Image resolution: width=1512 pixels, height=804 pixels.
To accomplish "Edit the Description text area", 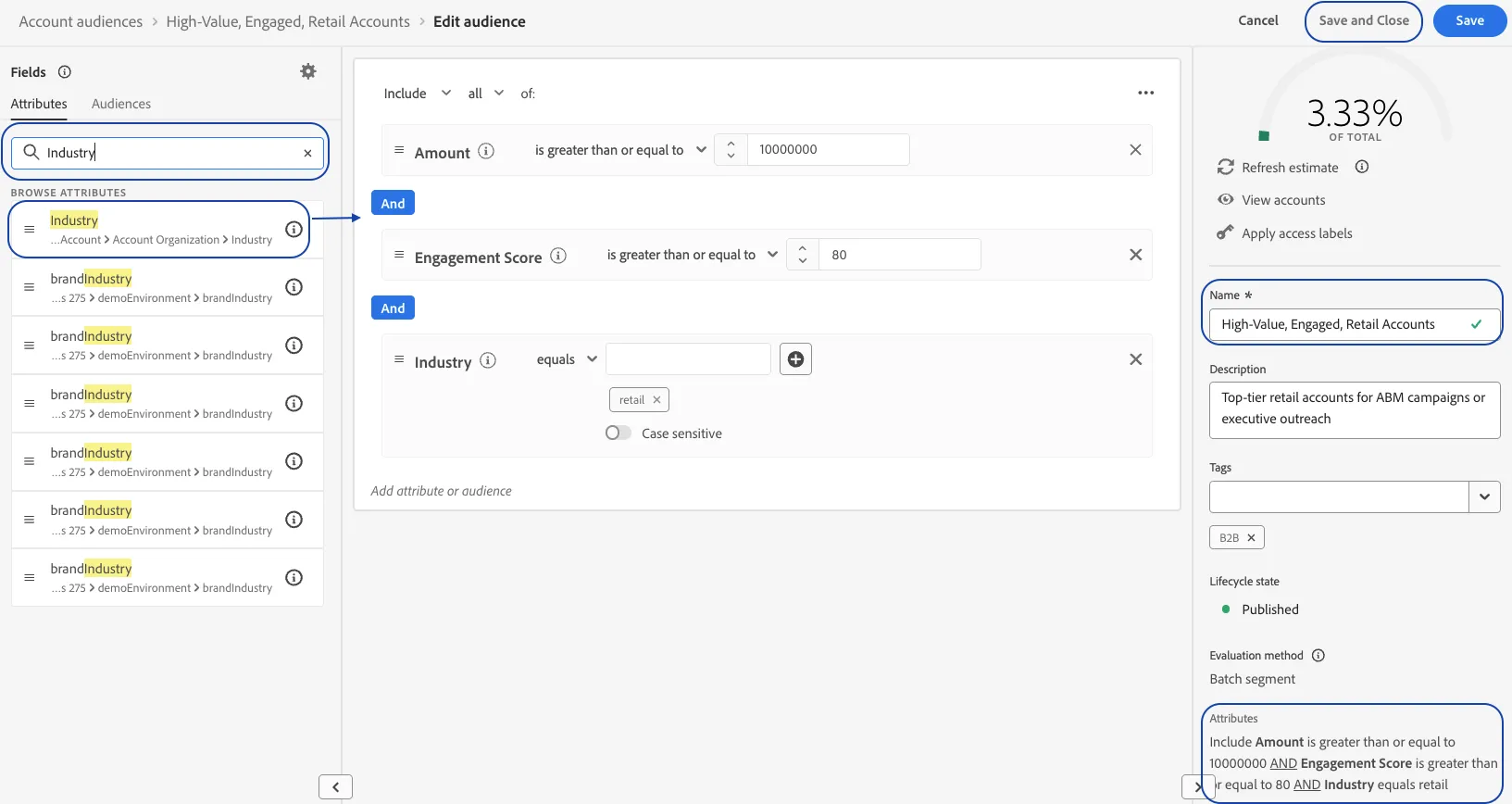I will [1354, 409].
